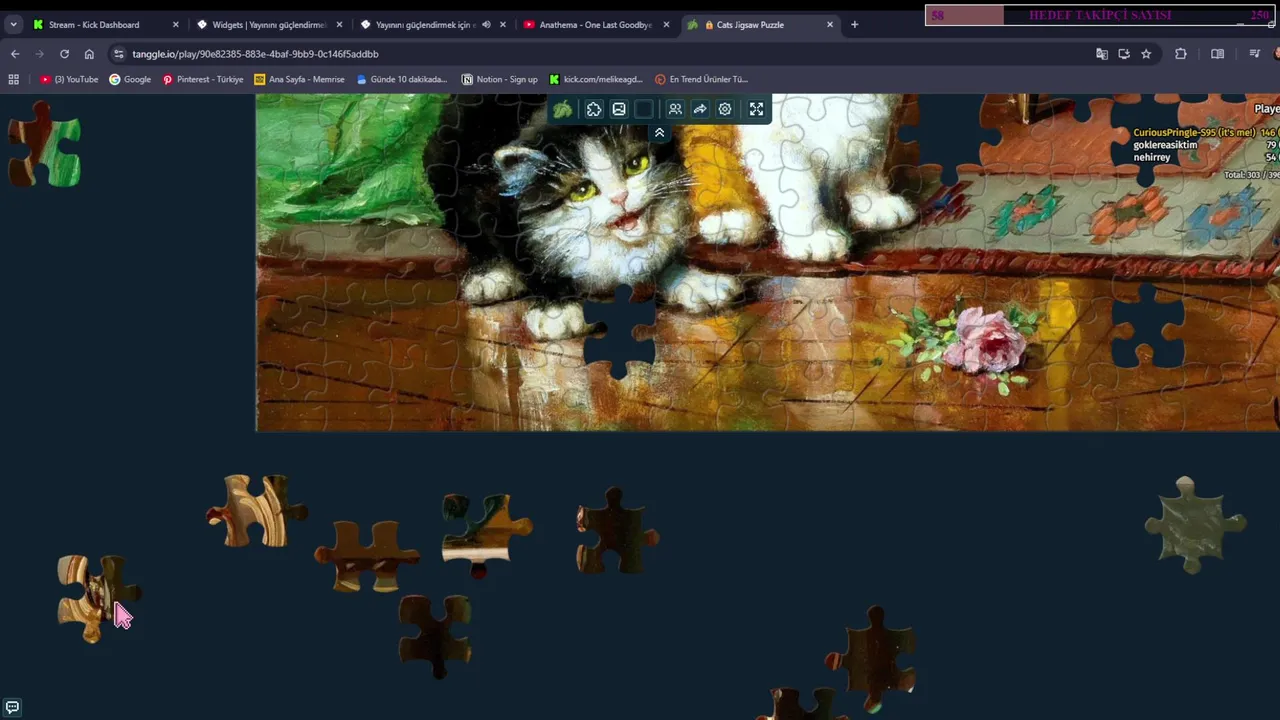This screenshot has height=720, width=1280.
Task: Click the pink rose in the assembled puzzle
Action: click(x=987, y=340)
